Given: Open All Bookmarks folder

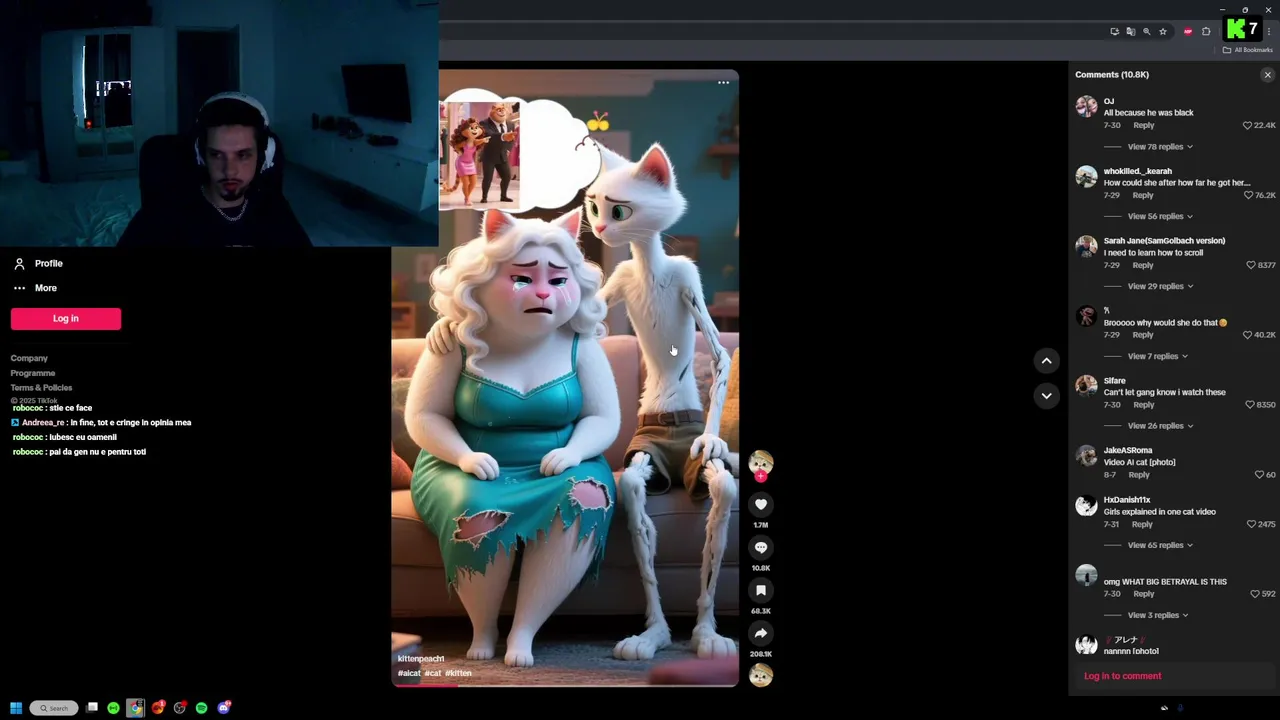Looking at the screenshot, I should 1248,50.
